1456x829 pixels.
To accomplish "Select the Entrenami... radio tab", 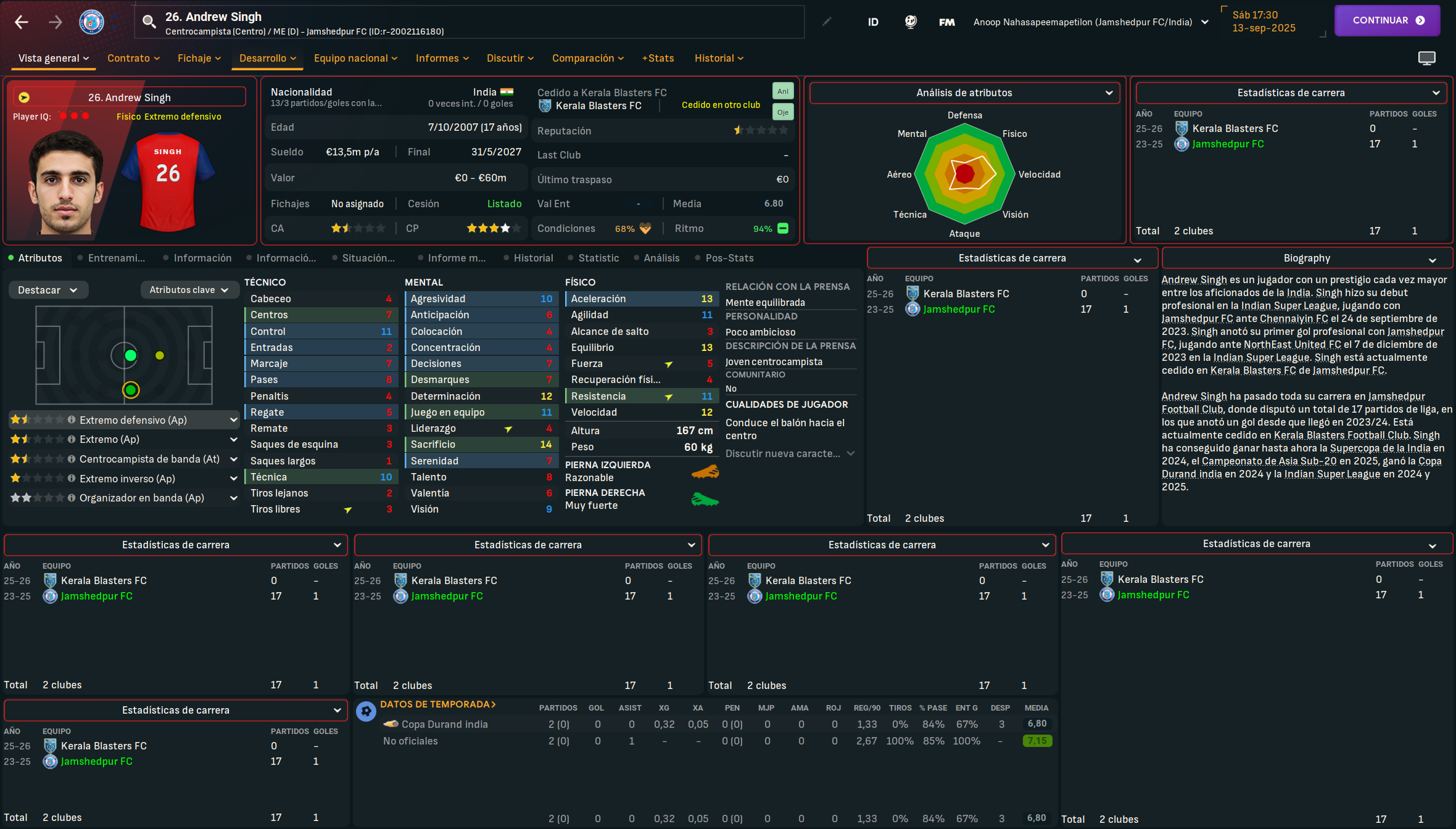I will (x=111, y=258).
